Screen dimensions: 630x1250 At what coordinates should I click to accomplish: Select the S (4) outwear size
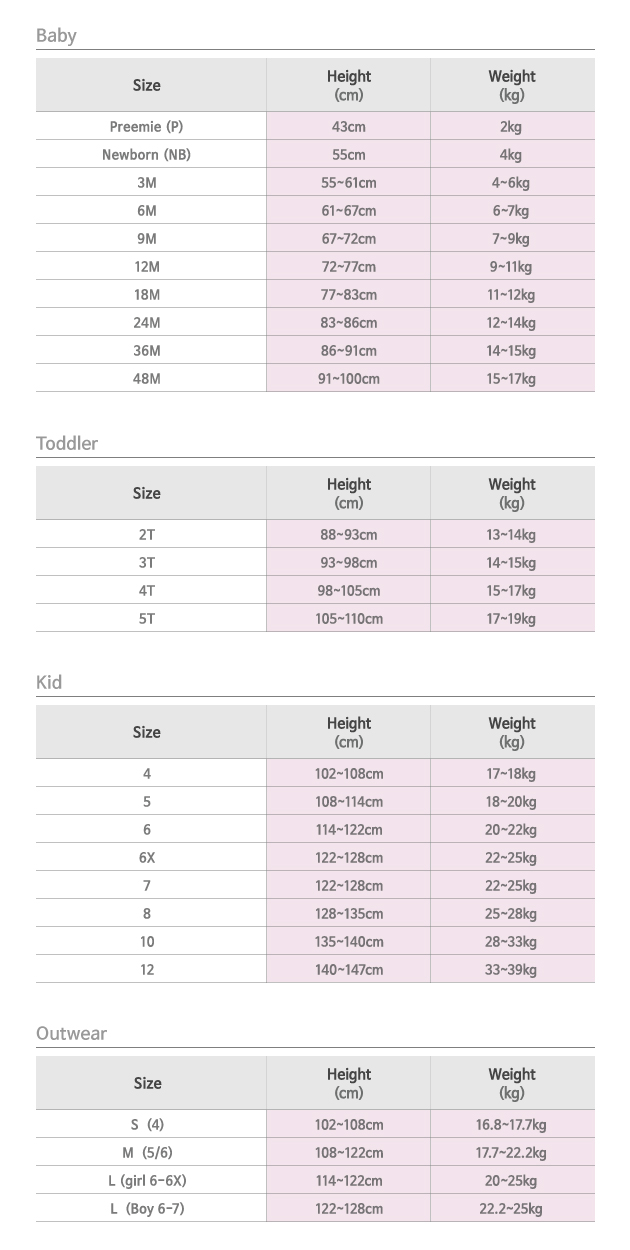click(147, 1125)
